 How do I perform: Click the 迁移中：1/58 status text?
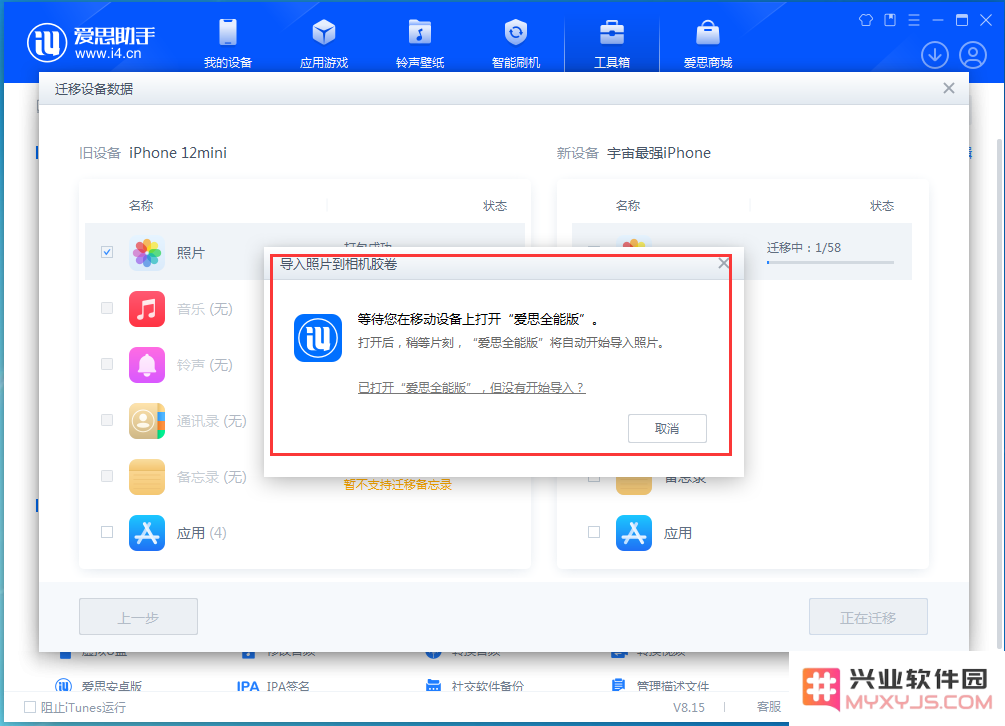tap(804, 247)
